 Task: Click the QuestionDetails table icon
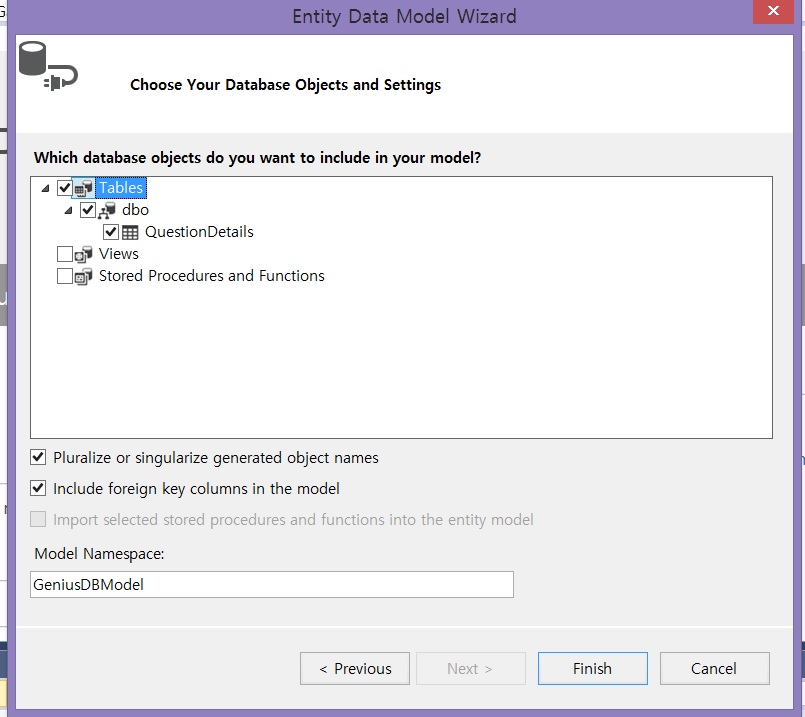pos(130,232)
